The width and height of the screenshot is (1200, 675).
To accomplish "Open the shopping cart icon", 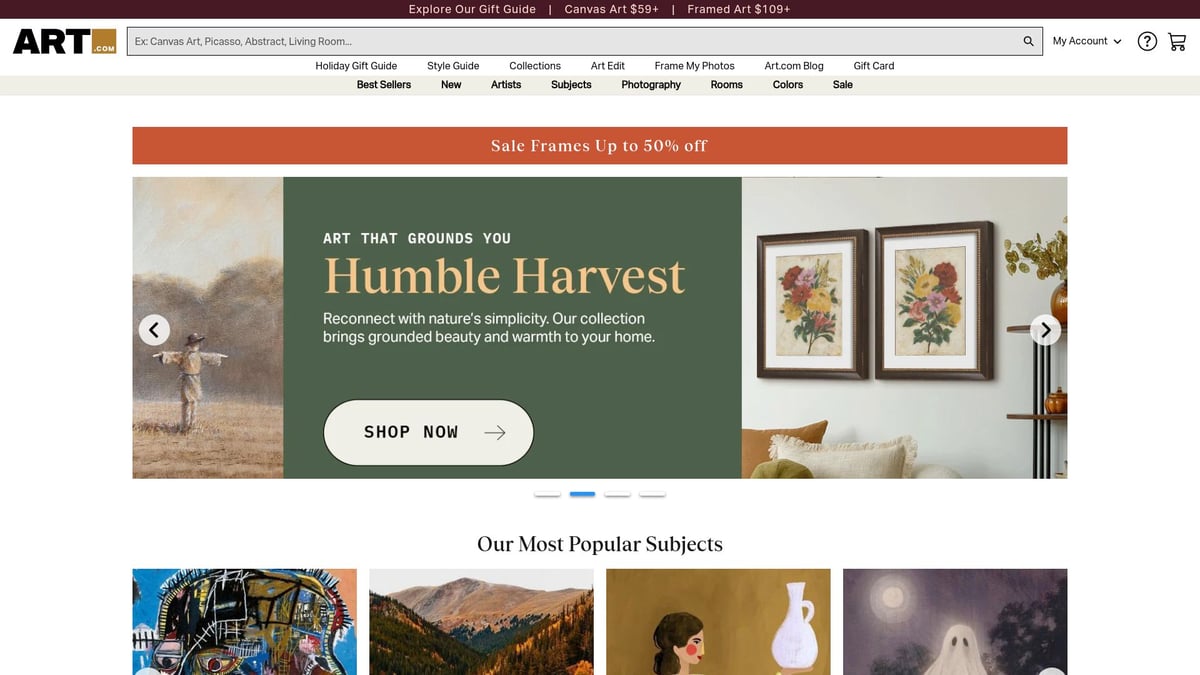I will pyautogui.click(x=1177, y=41).
